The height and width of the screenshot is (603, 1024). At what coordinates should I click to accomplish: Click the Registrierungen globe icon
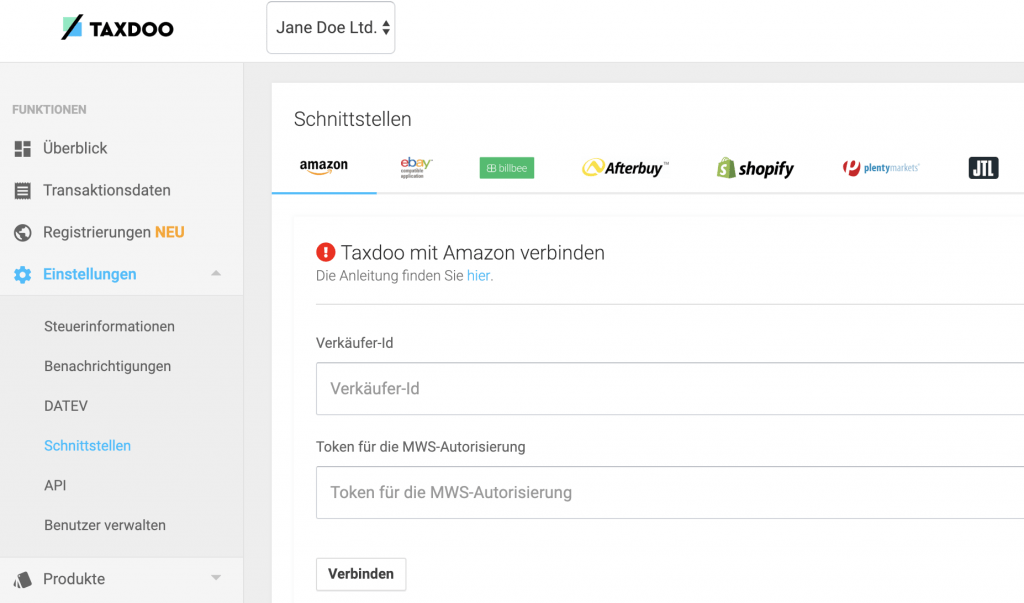tap(23, 233)
